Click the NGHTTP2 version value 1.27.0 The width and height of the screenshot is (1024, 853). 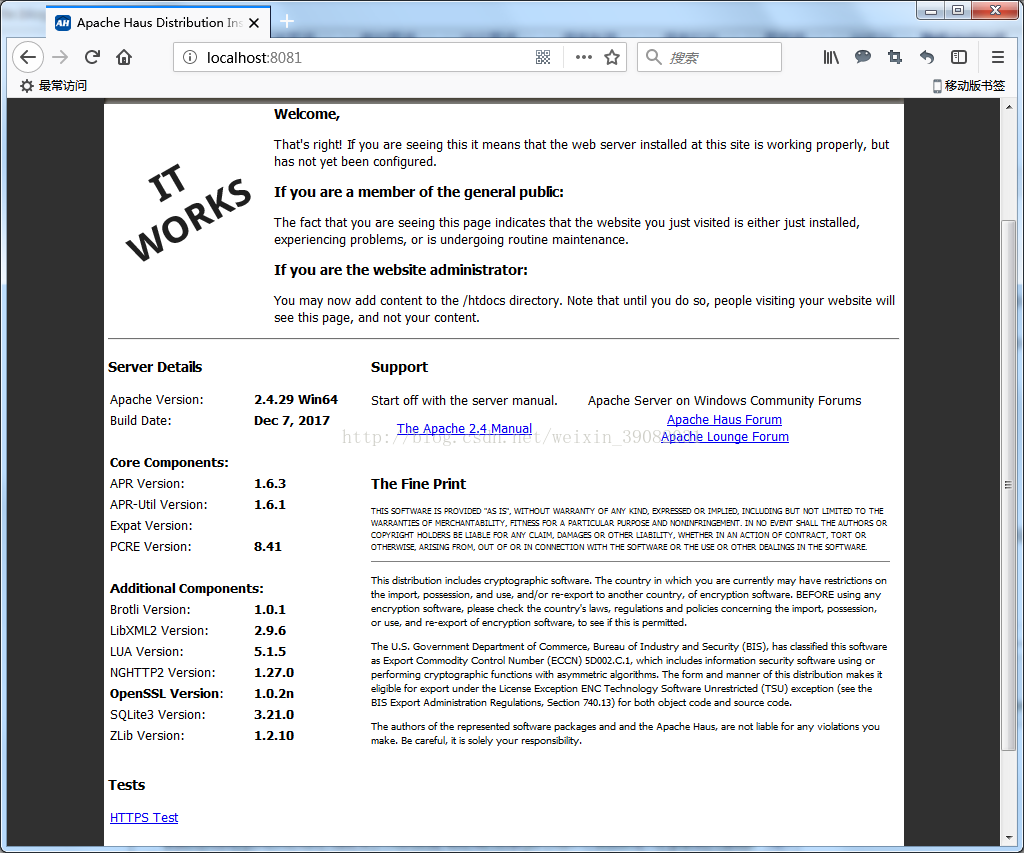[x=274, y=673]
